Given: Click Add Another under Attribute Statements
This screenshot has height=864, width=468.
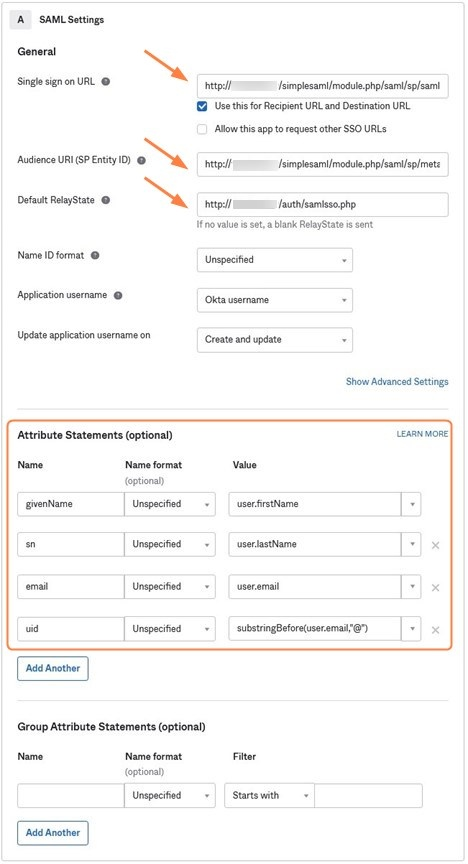Looking at the screenshot, I should pyautogui.click(x=53, y=668).
